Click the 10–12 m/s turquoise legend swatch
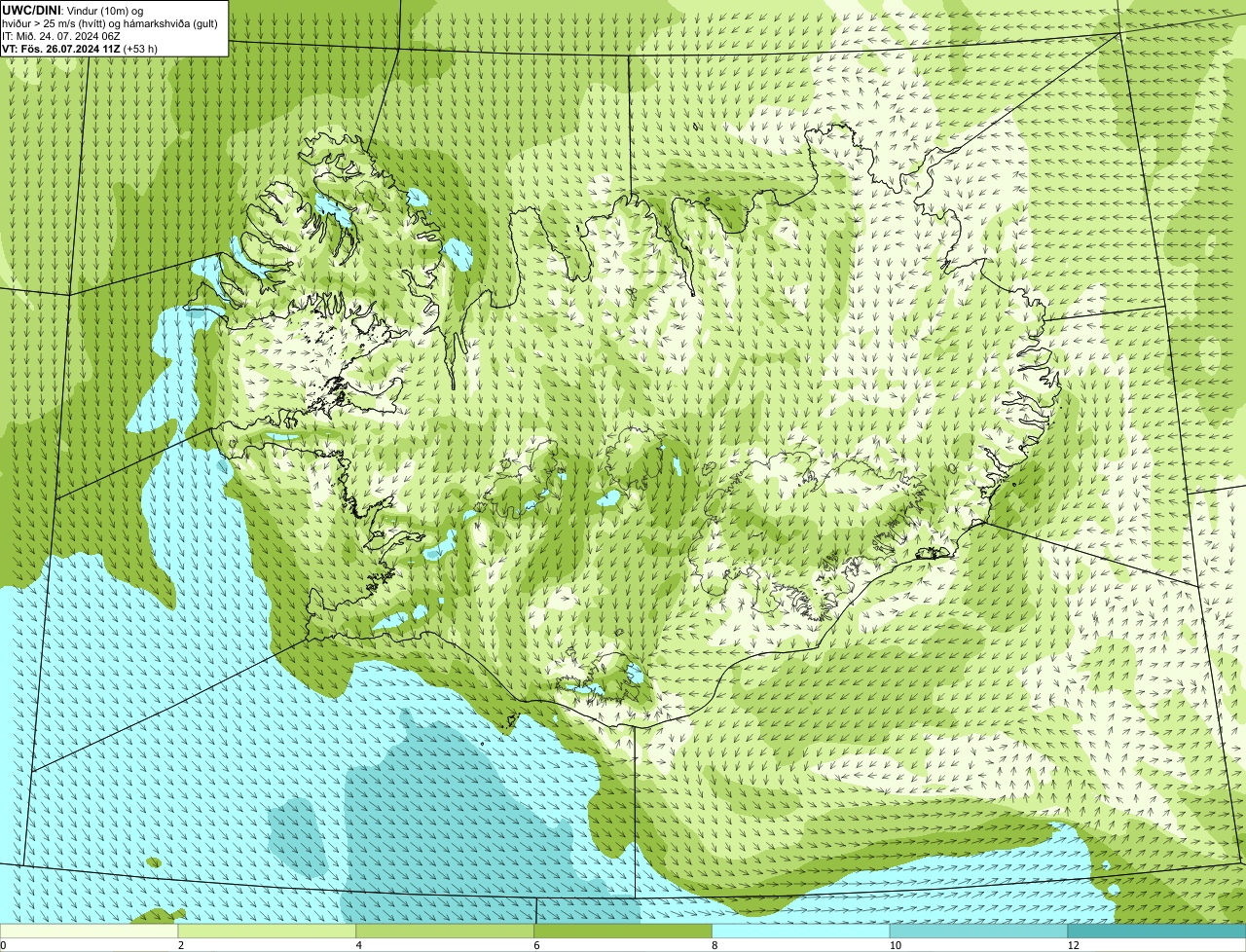 (x=978, y=931)
